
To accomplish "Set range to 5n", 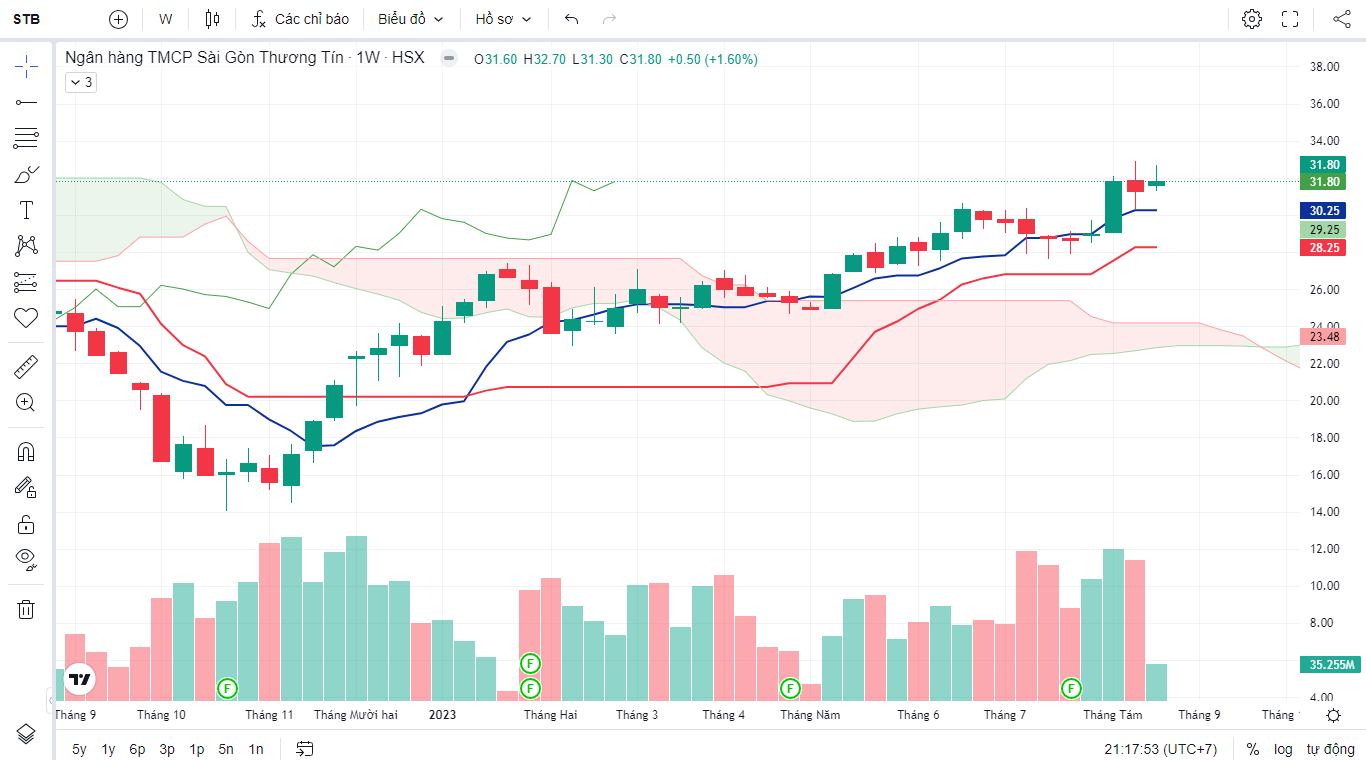I will 226,749.
